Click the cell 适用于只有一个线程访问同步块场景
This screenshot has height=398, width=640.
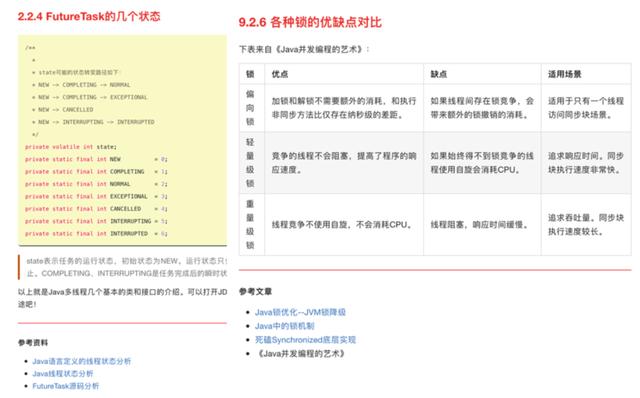pos(586,108)
